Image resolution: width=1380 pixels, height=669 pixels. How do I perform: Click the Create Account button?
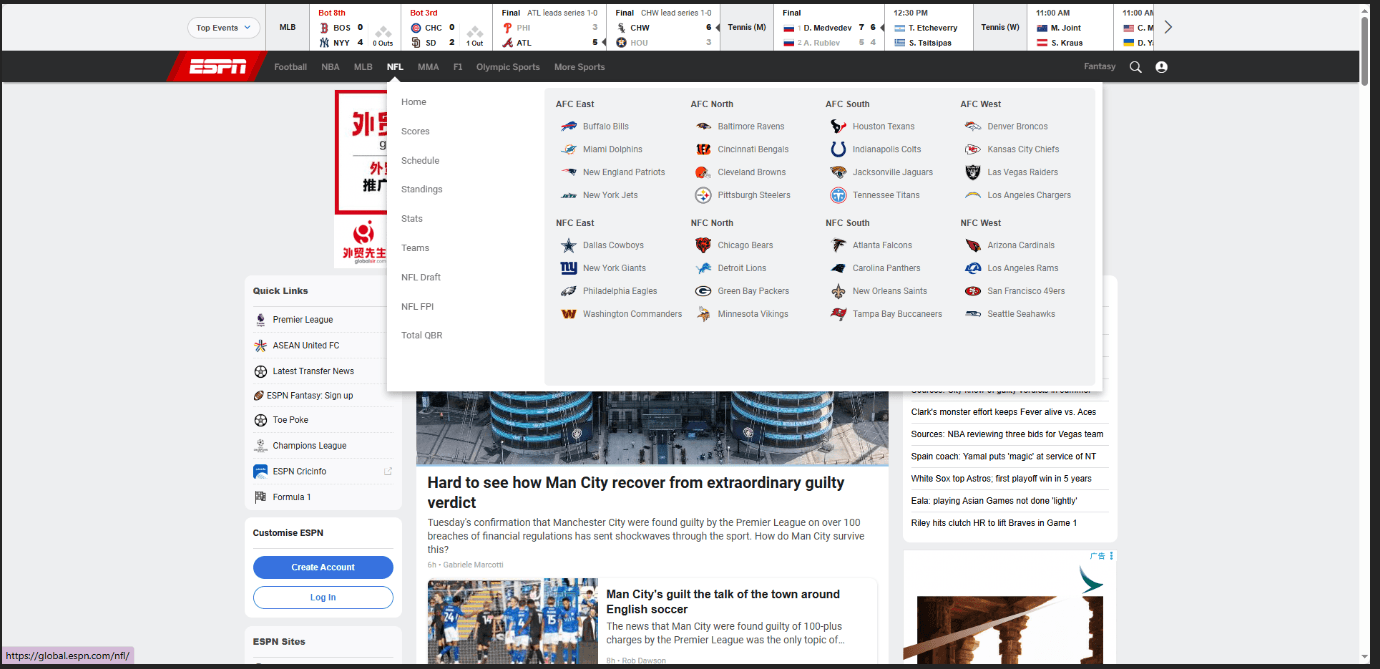tap(323, 567)
